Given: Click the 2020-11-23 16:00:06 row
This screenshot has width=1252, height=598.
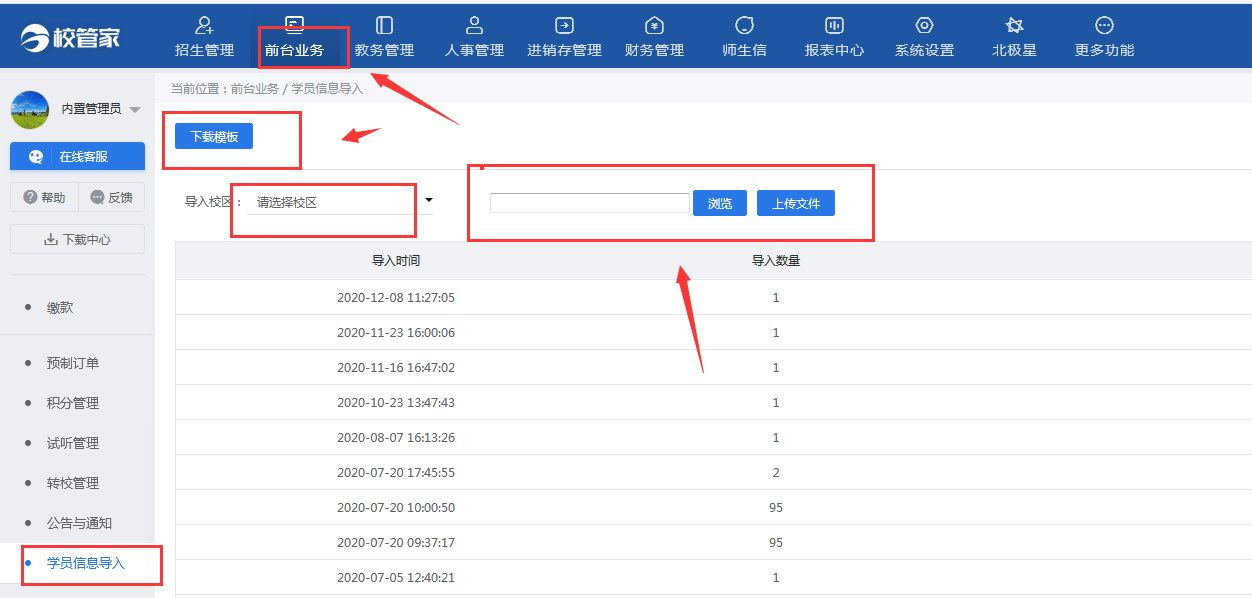Looking at the screenshot, I should point(714,332).
